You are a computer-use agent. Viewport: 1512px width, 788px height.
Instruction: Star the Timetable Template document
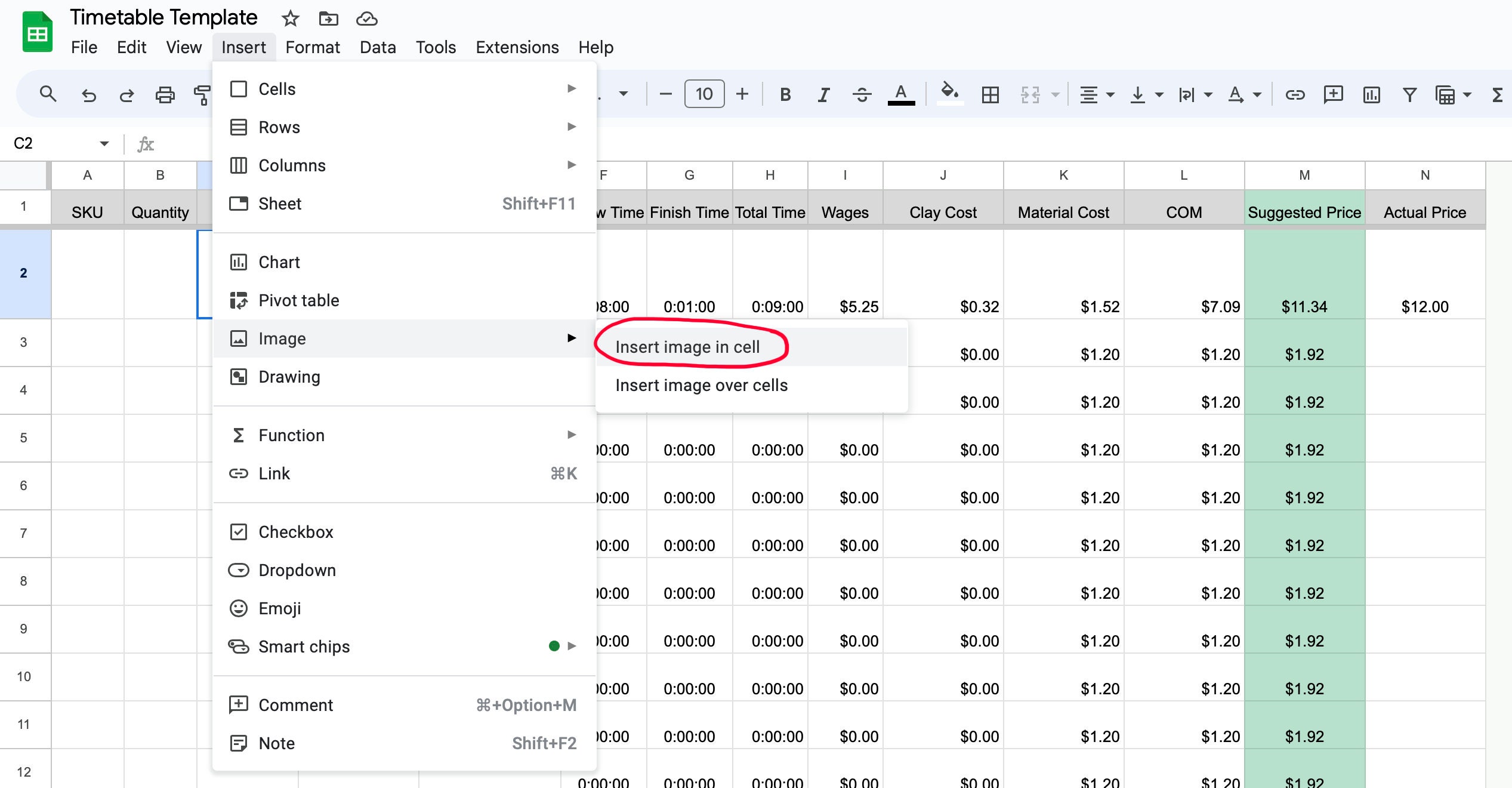(291, 19)
